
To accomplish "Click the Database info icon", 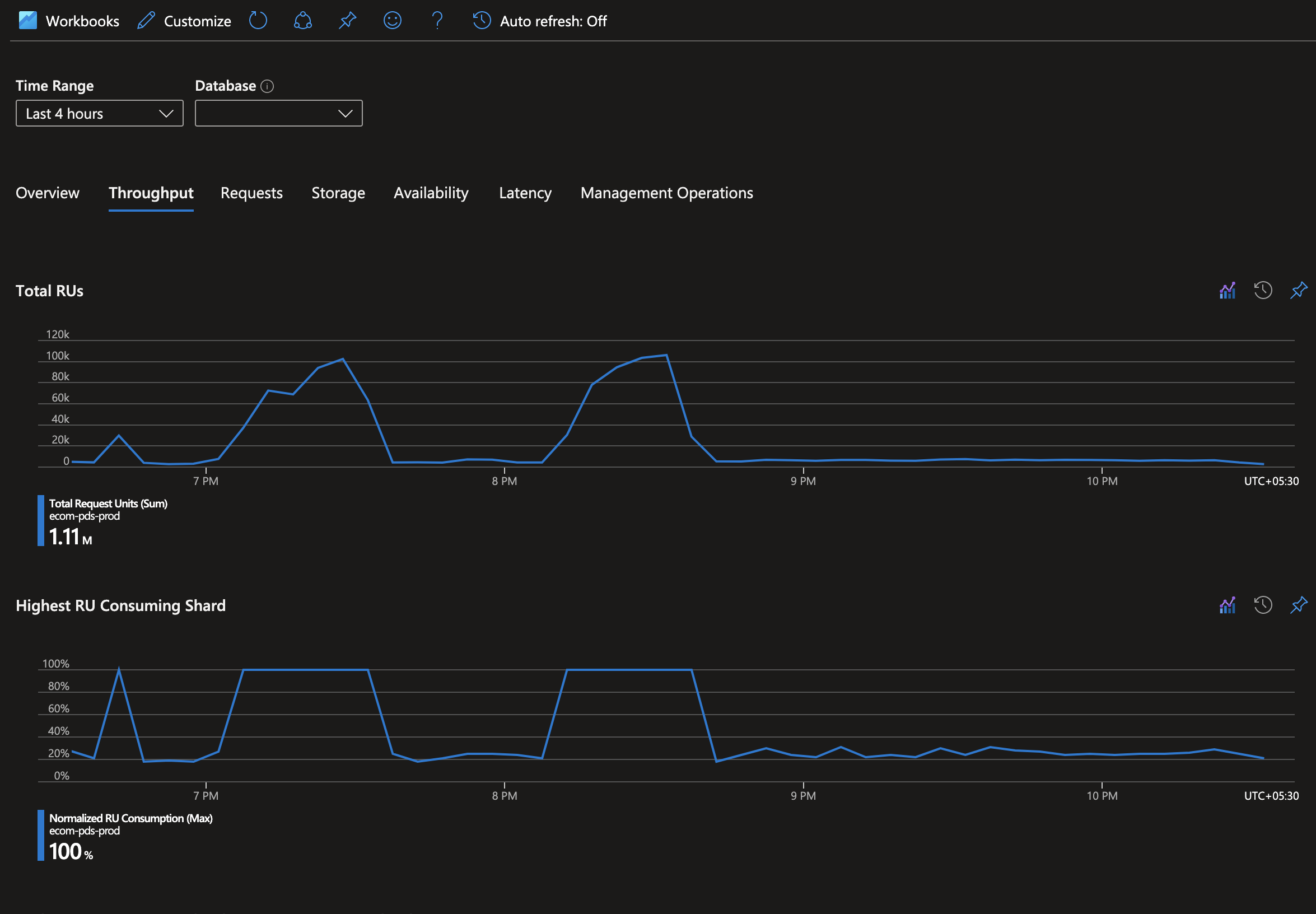I will (267, 86).
